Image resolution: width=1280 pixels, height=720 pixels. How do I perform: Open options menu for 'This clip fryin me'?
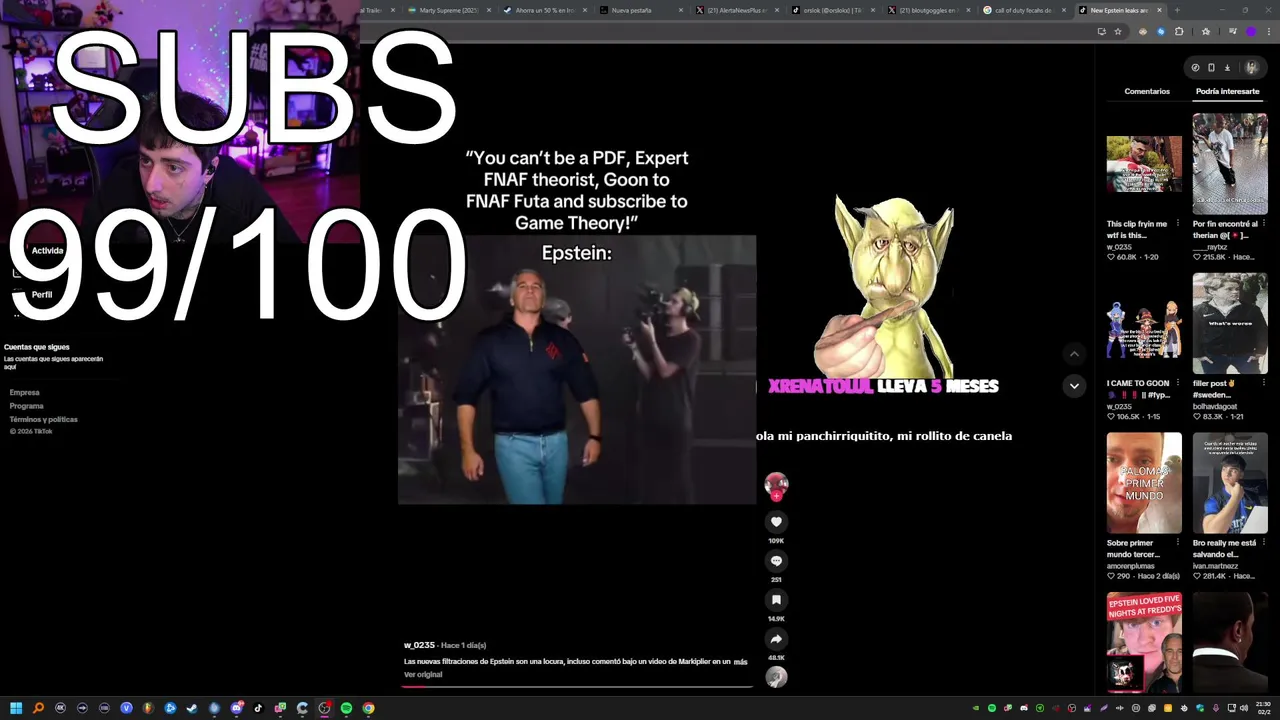tap(1177, 224)
